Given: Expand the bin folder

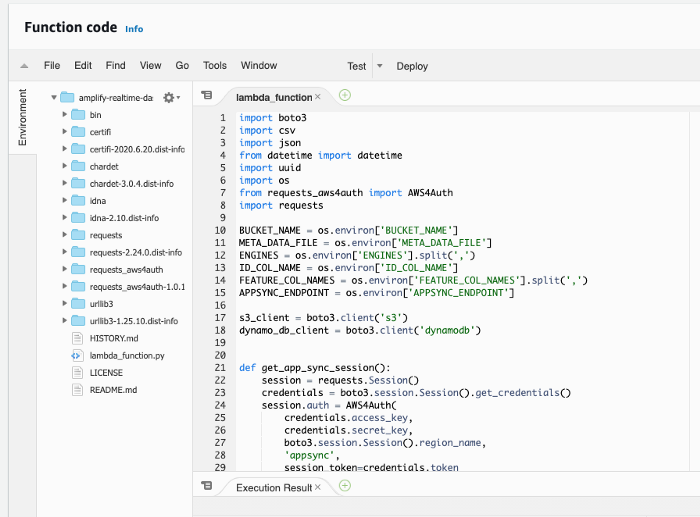Looking at the screenshot, I should coord(64,114).
